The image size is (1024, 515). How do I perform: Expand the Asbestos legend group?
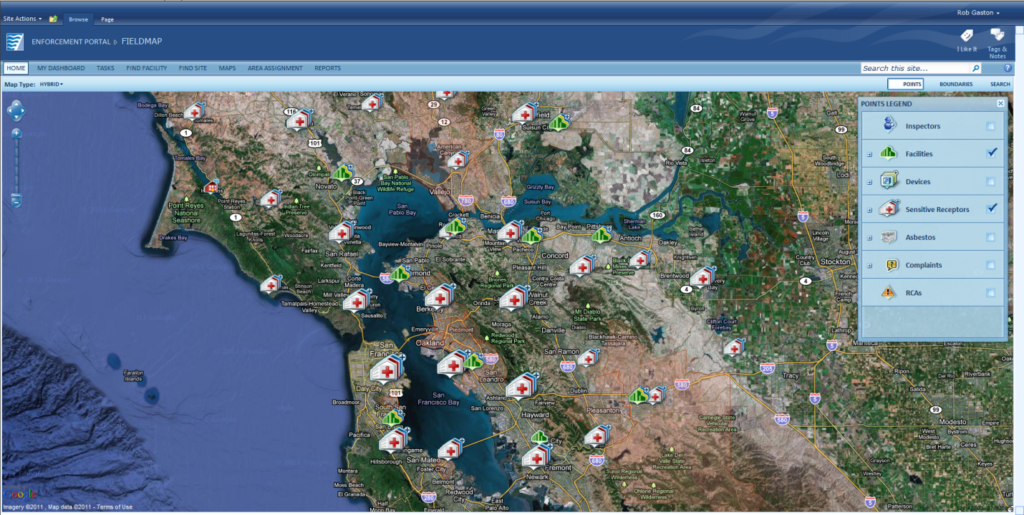(869, 238)
